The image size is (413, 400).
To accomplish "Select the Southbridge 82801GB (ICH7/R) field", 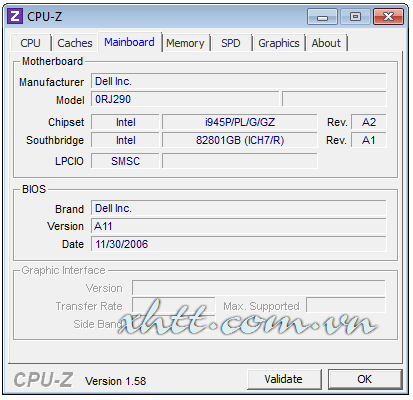I will [240, 140].
